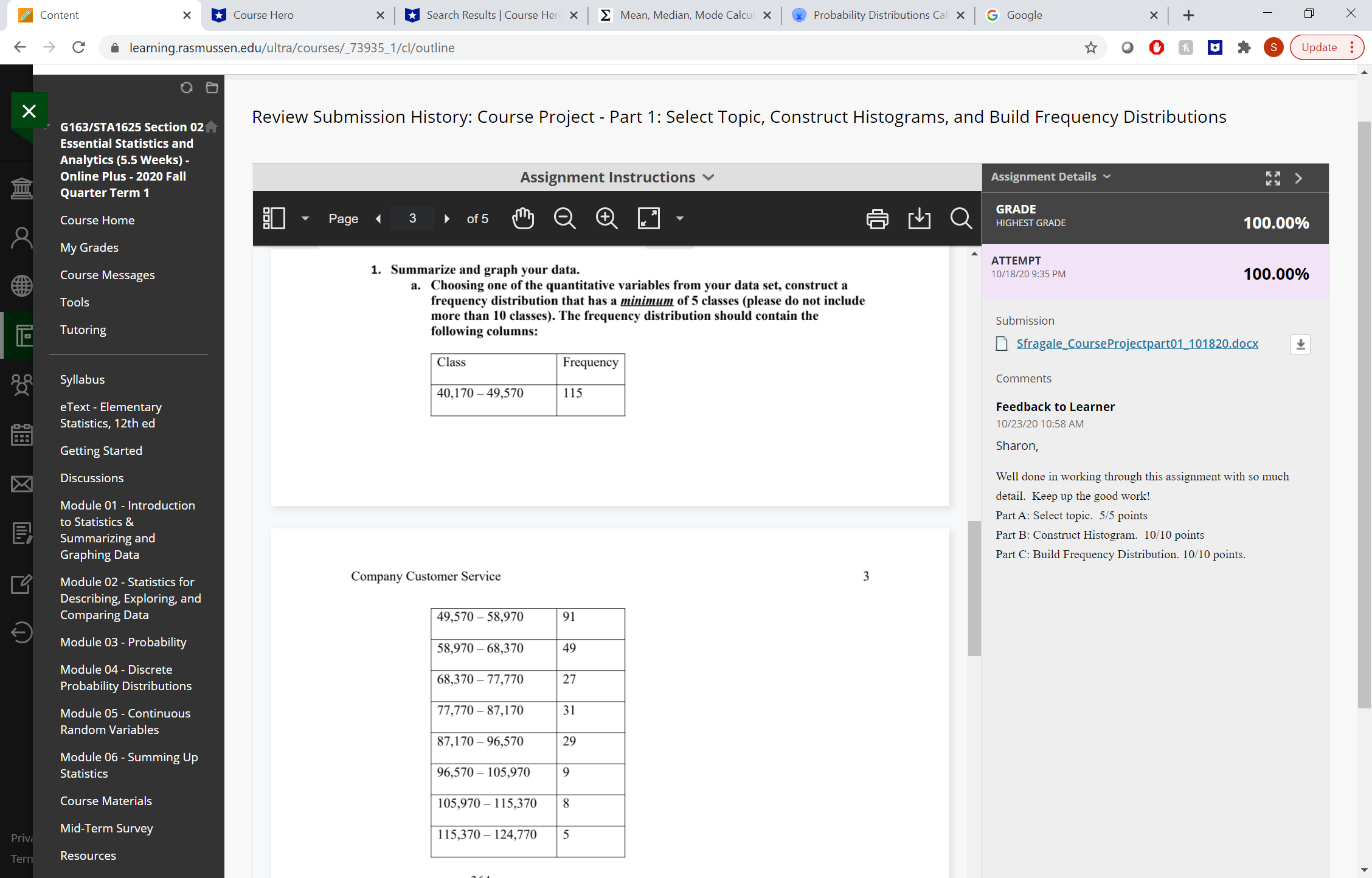The width and height of the screenshot is (1372, 878).
Task: Select the hand pan tool
Action: (523, 218)
